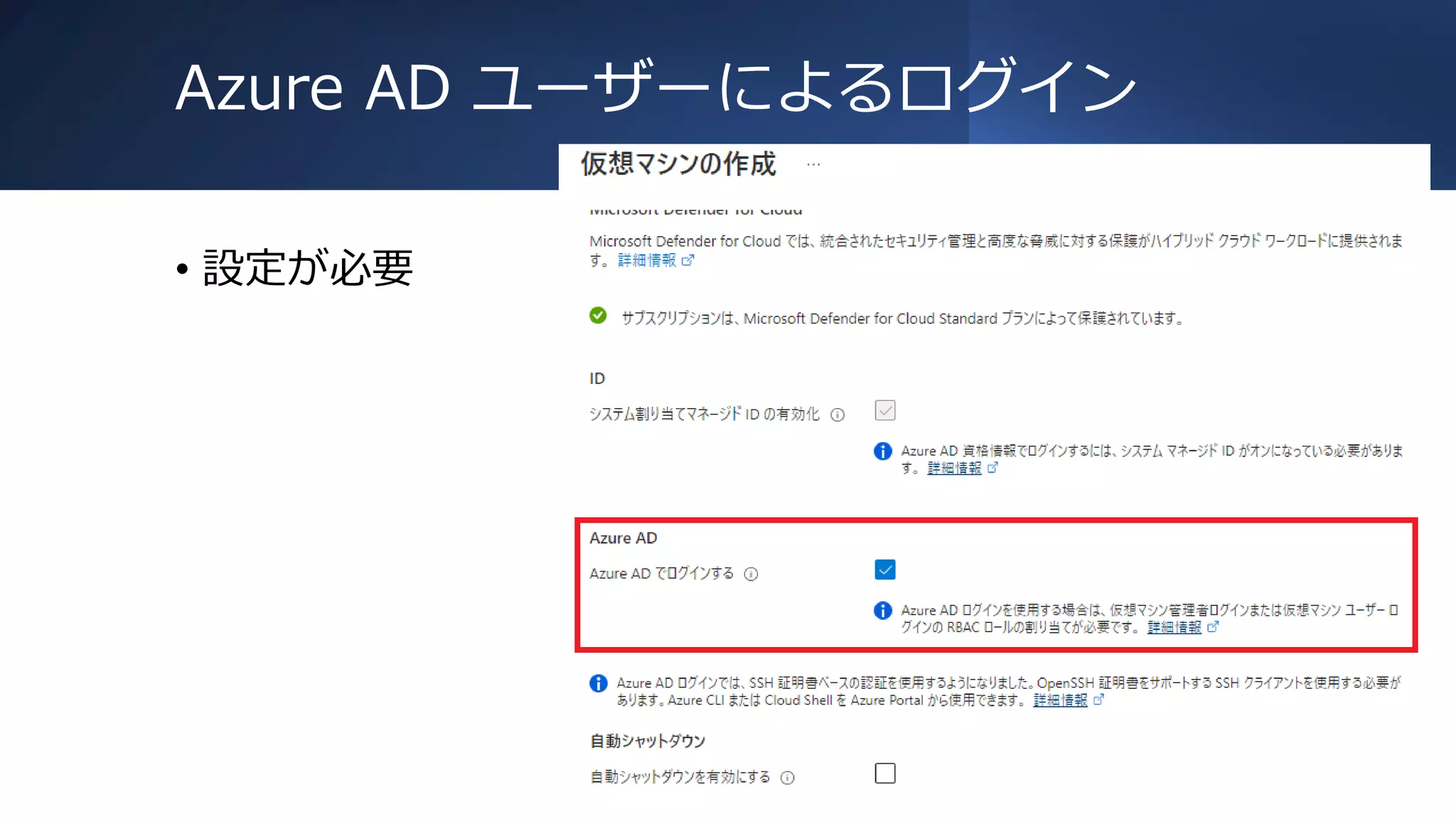The width and height of the screenshot is (1456, 819).
Task: Click the green check status icon
Action: pos(598,316)
